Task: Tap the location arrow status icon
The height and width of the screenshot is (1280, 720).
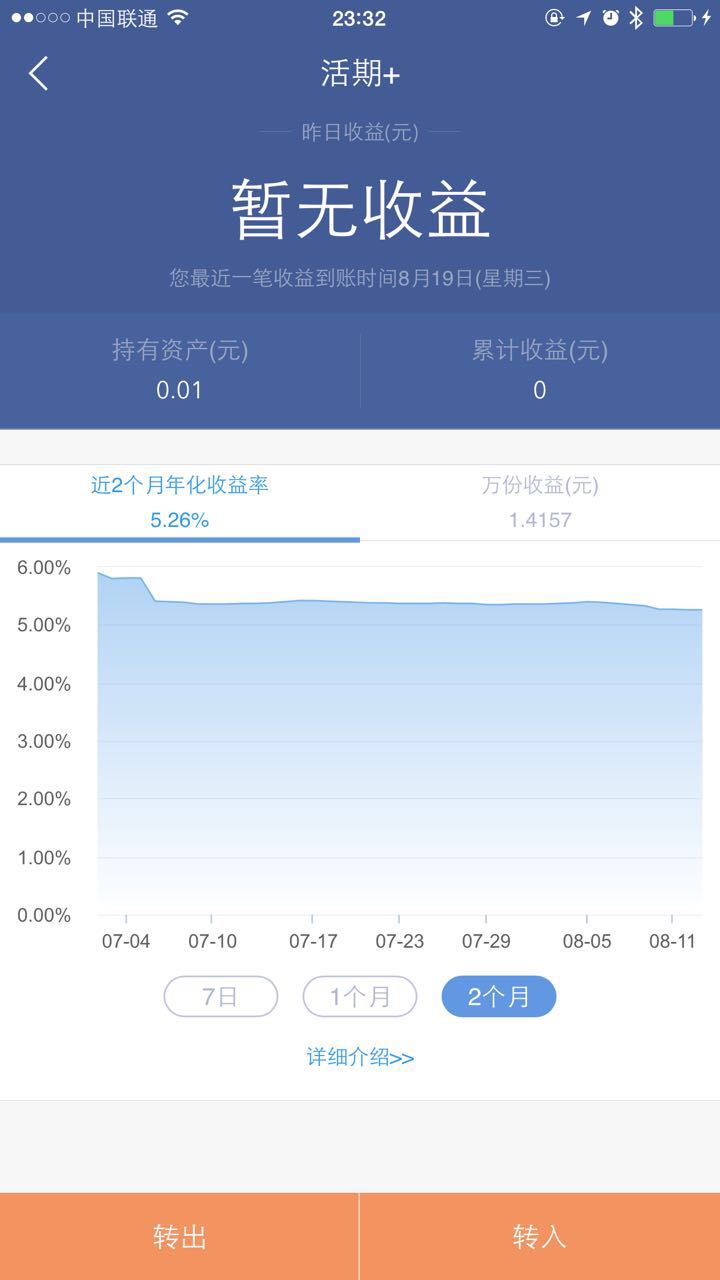Action: (x=583, y=18)
